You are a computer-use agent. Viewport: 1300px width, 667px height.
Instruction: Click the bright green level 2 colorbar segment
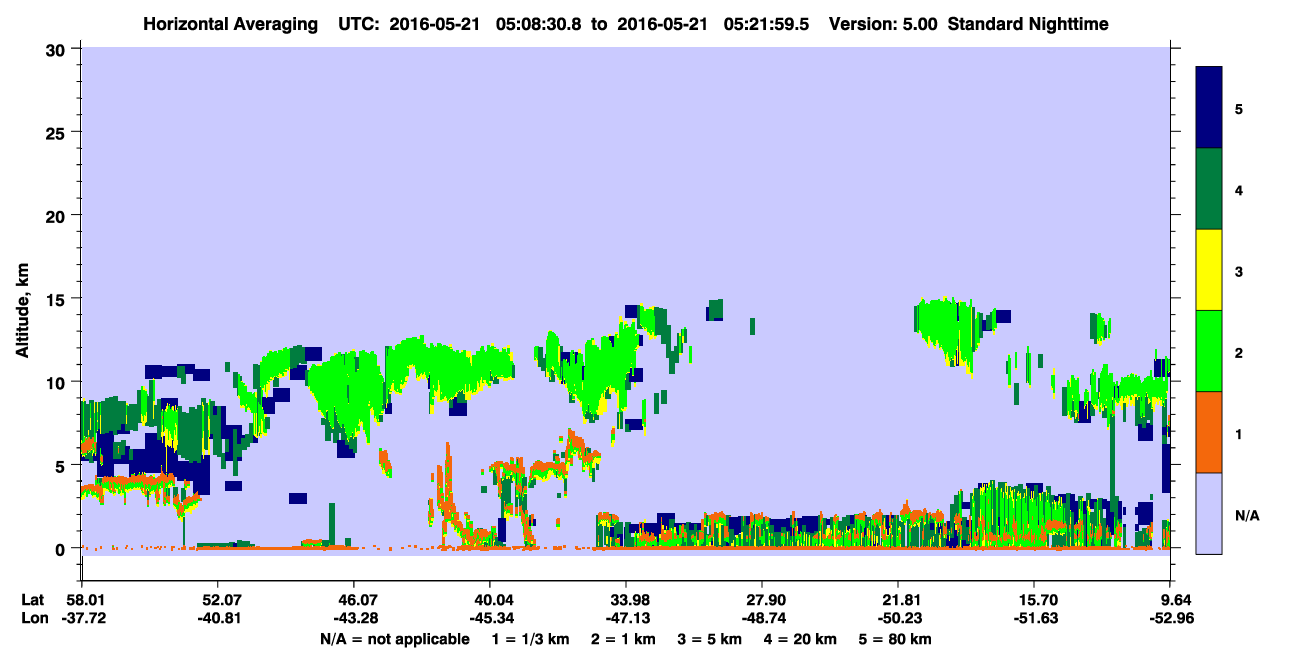click(1209, 351)
